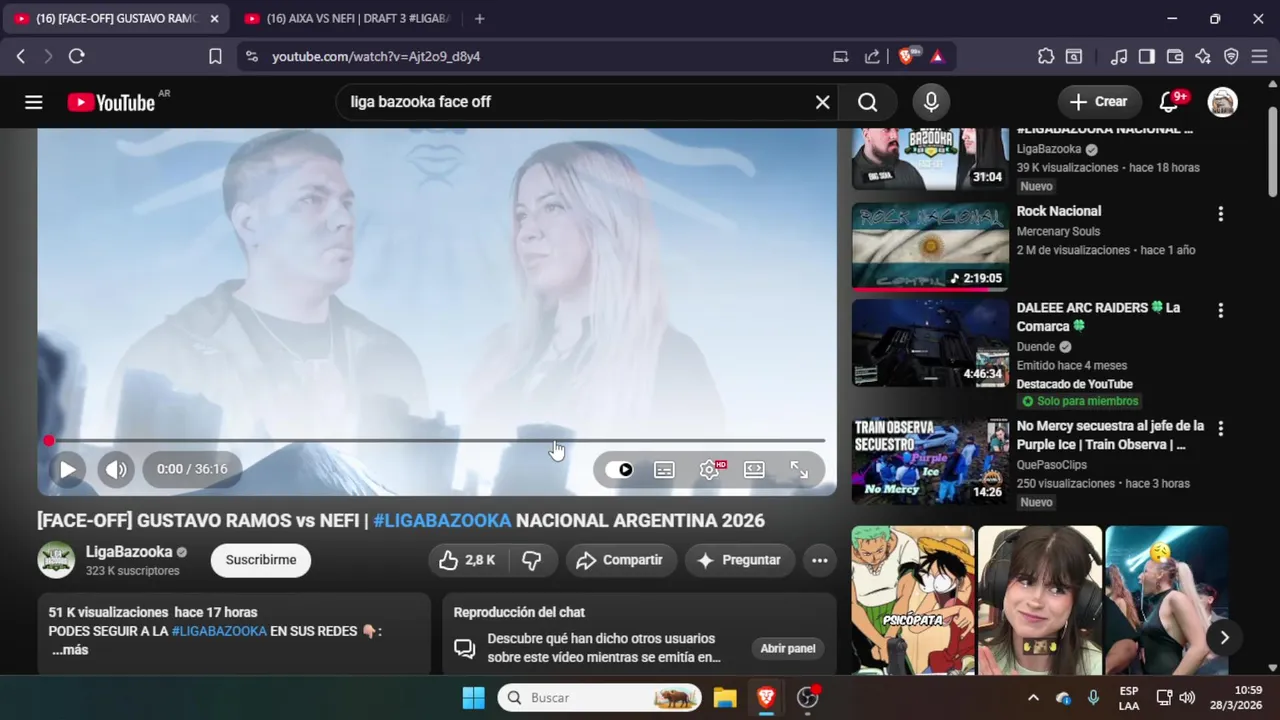Screen dimensions: 1280x720
Task: Switch to the AIXA VS NEFI tab
Action: click(347, 19)
